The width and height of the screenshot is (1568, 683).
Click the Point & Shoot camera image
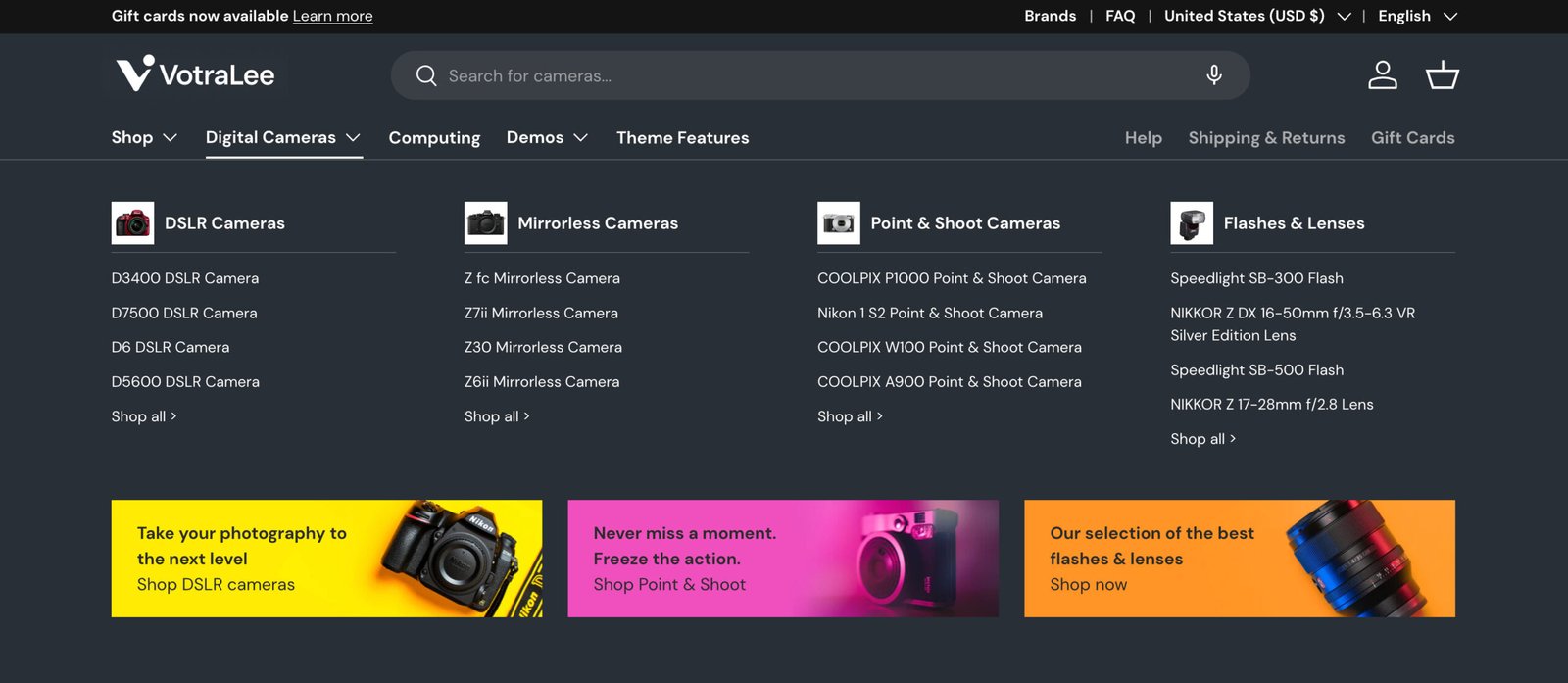(838, 223)
